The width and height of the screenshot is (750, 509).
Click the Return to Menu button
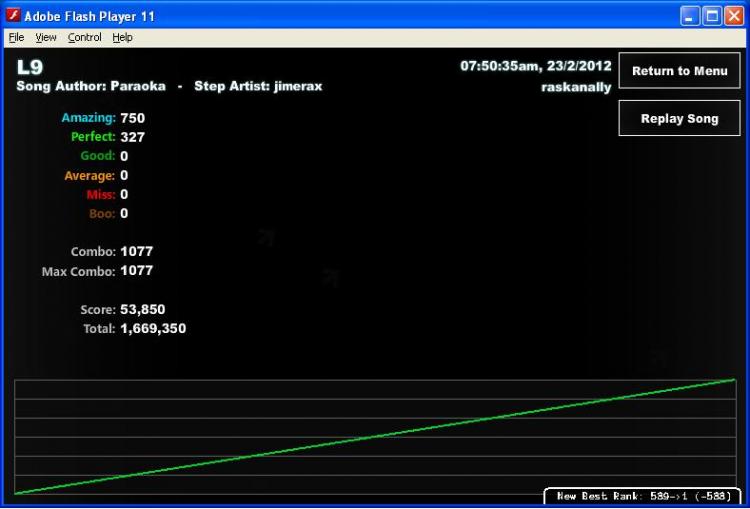click(679, 71)
